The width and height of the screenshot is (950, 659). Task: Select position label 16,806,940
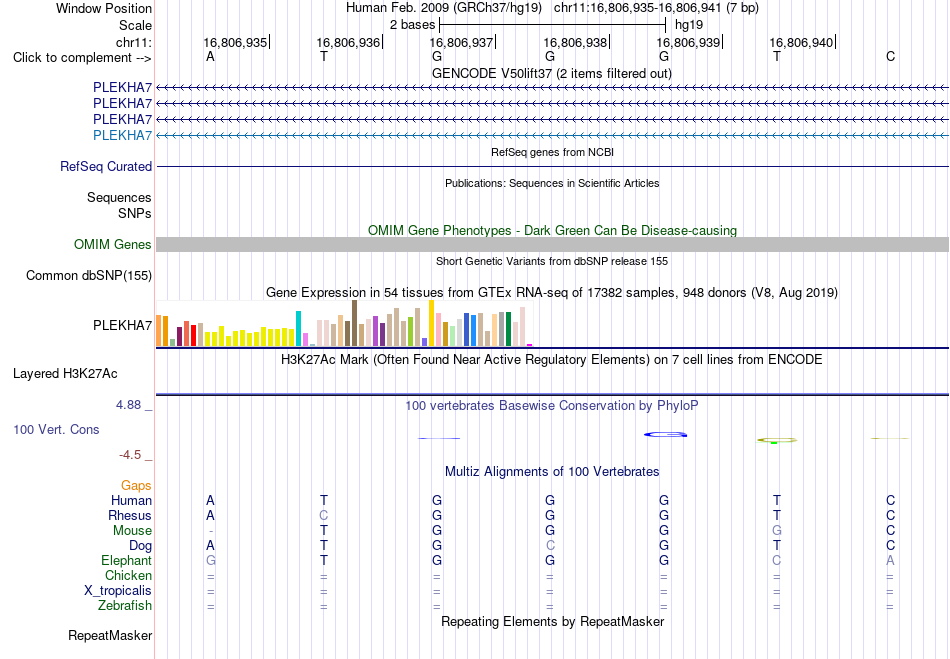click(802, 42)
